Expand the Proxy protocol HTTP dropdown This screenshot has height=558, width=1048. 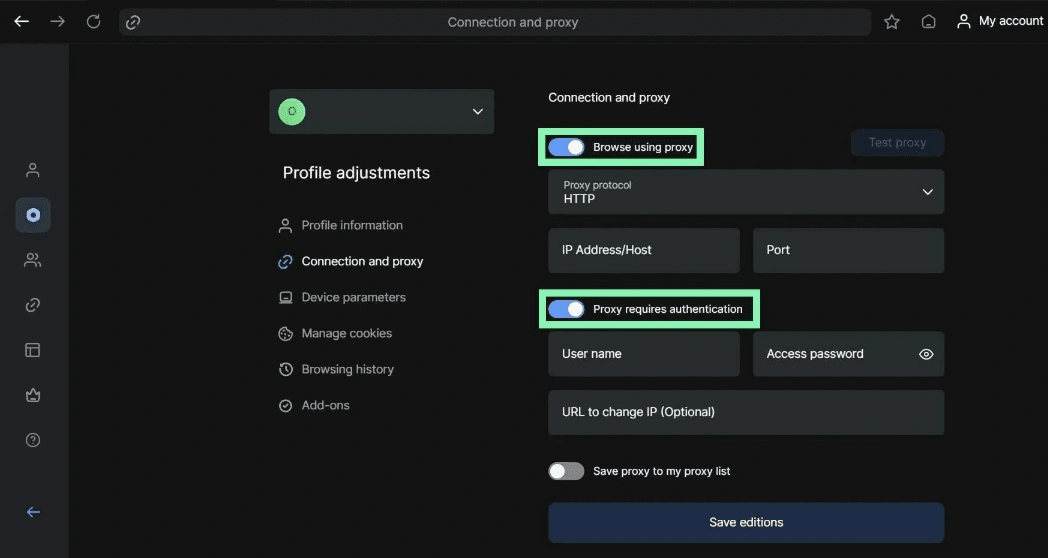point(746,192)
